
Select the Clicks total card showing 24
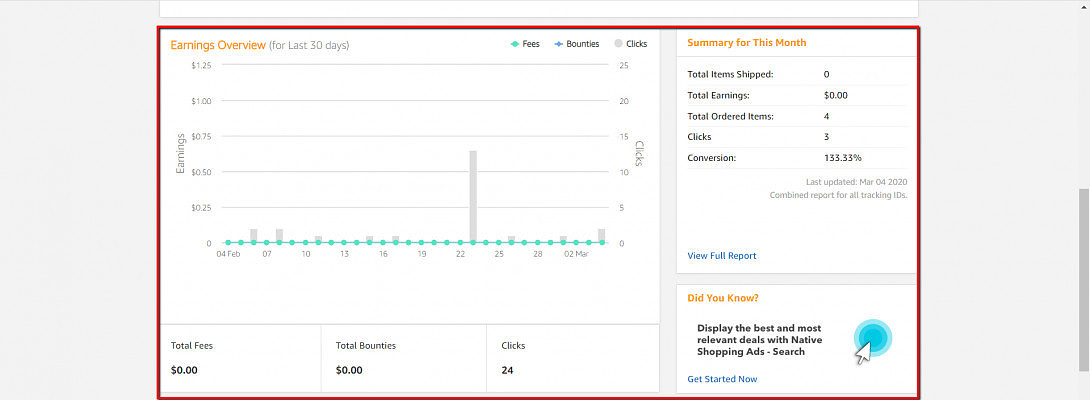[x=572, y=357]
